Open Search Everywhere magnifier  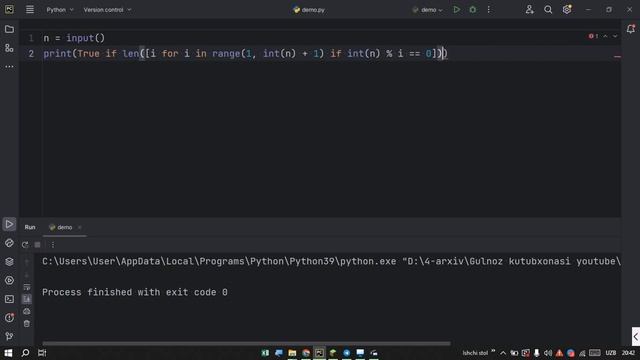[548, 9]
